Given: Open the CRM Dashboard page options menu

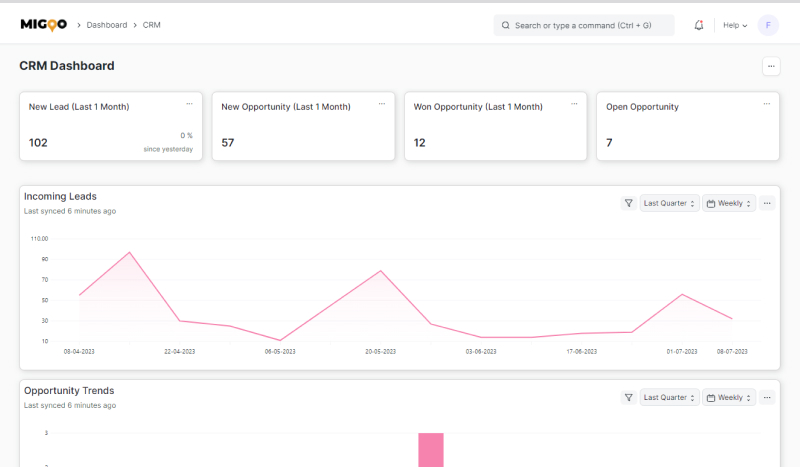Looking at the screenshot, I should tap(771, 66).
